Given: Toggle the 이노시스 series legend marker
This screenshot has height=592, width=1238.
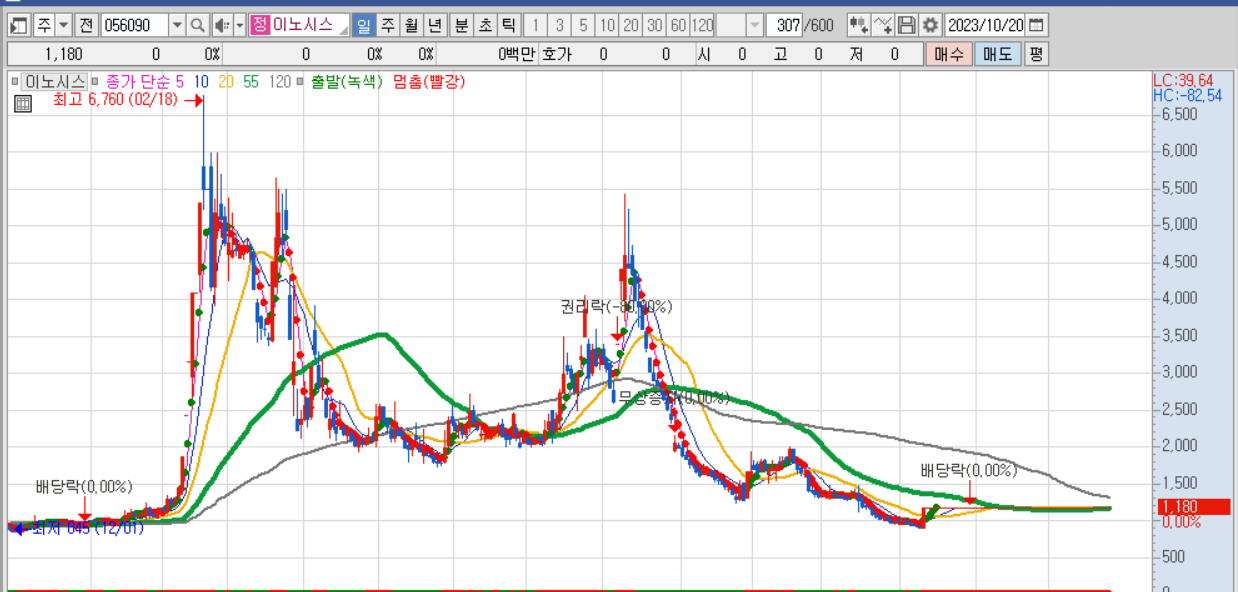Looking at the screenshot, I should [x=15, y=82].
